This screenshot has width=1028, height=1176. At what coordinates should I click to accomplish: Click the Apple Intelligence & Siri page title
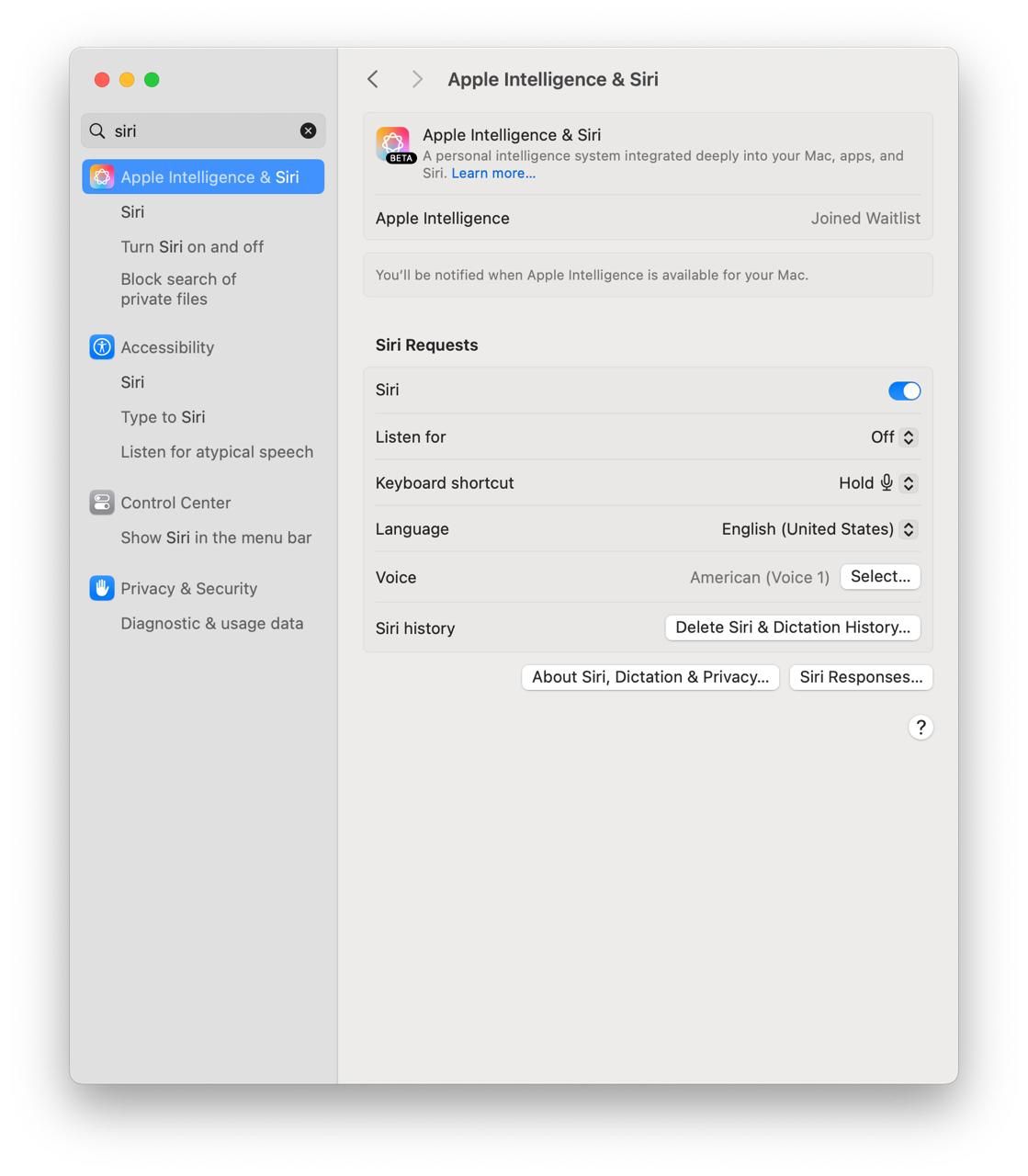553,79
